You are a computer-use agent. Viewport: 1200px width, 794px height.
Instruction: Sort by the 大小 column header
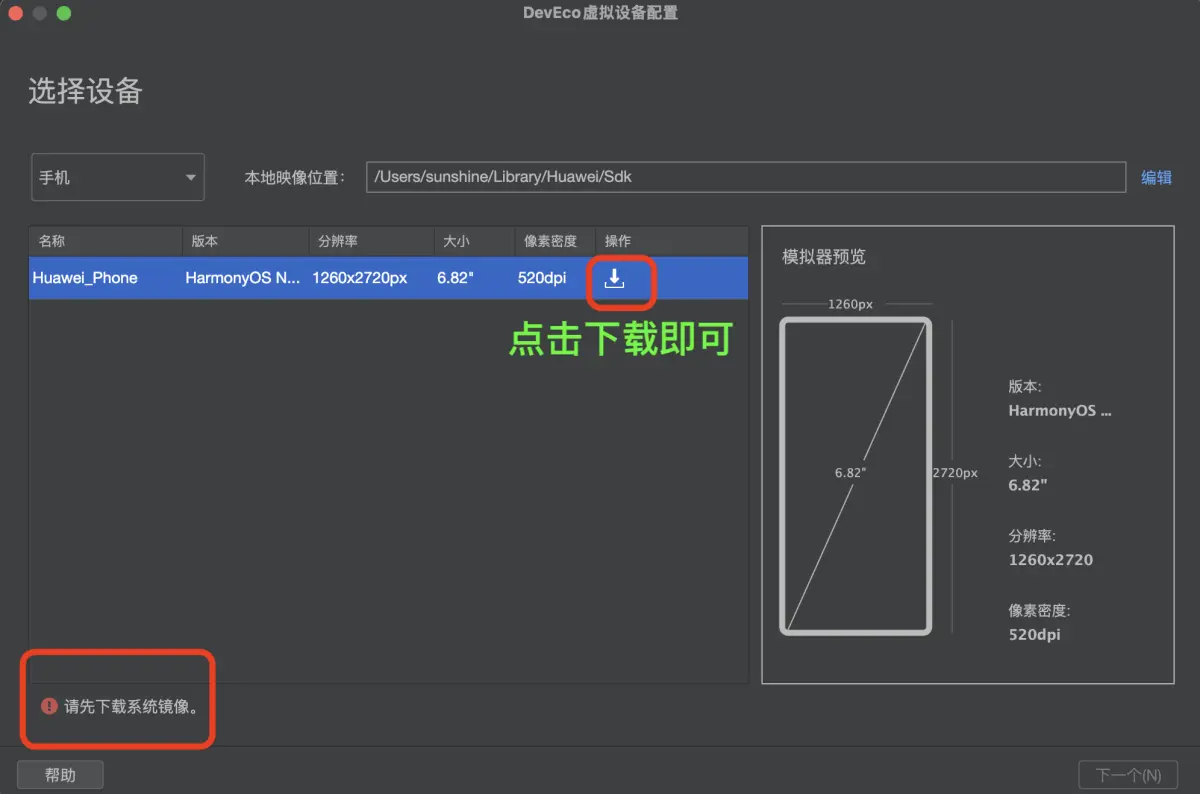click(x=474, y=241)
